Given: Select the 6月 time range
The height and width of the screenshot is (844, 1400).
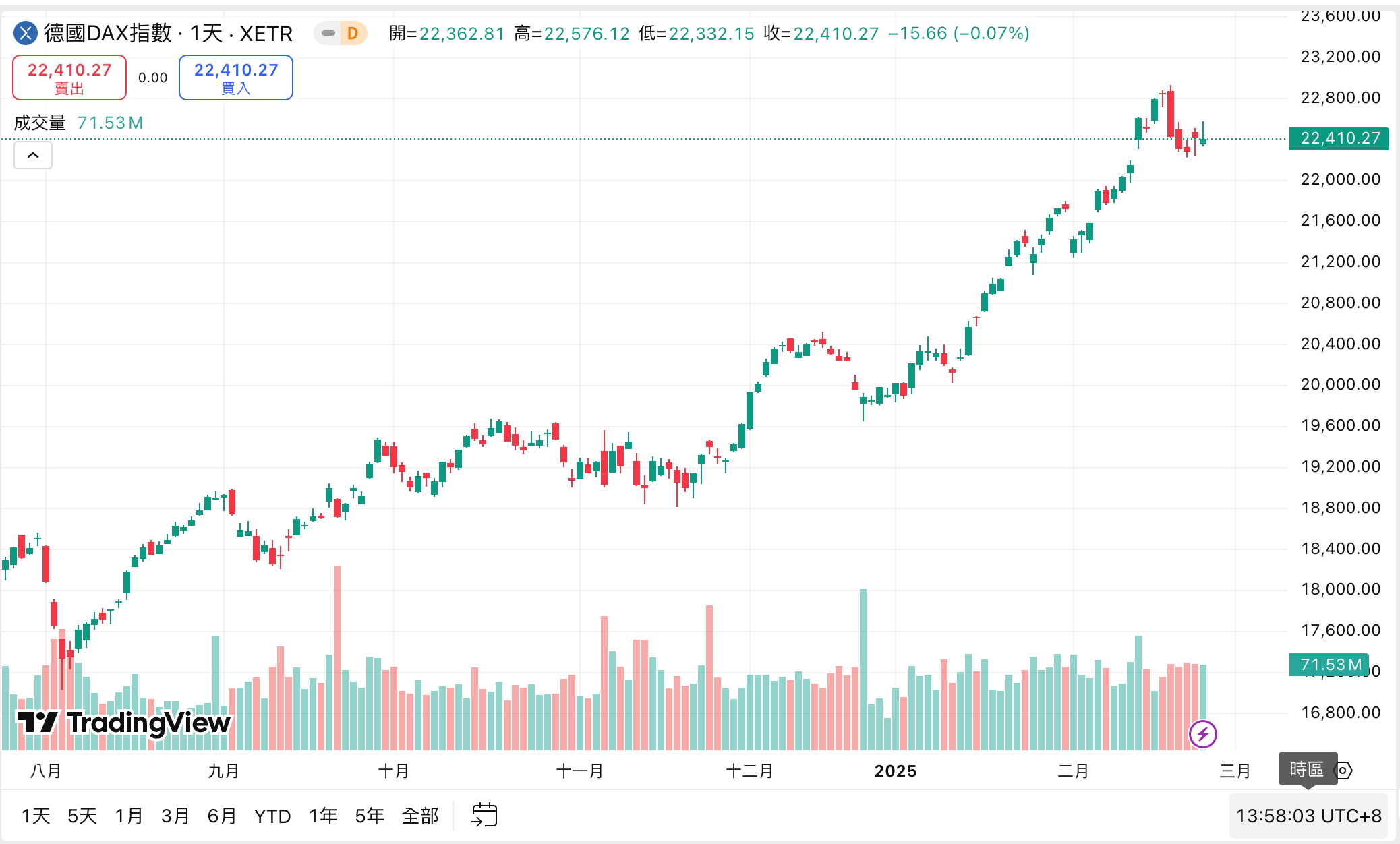Looking at the screenshot, I should [222, 816].
